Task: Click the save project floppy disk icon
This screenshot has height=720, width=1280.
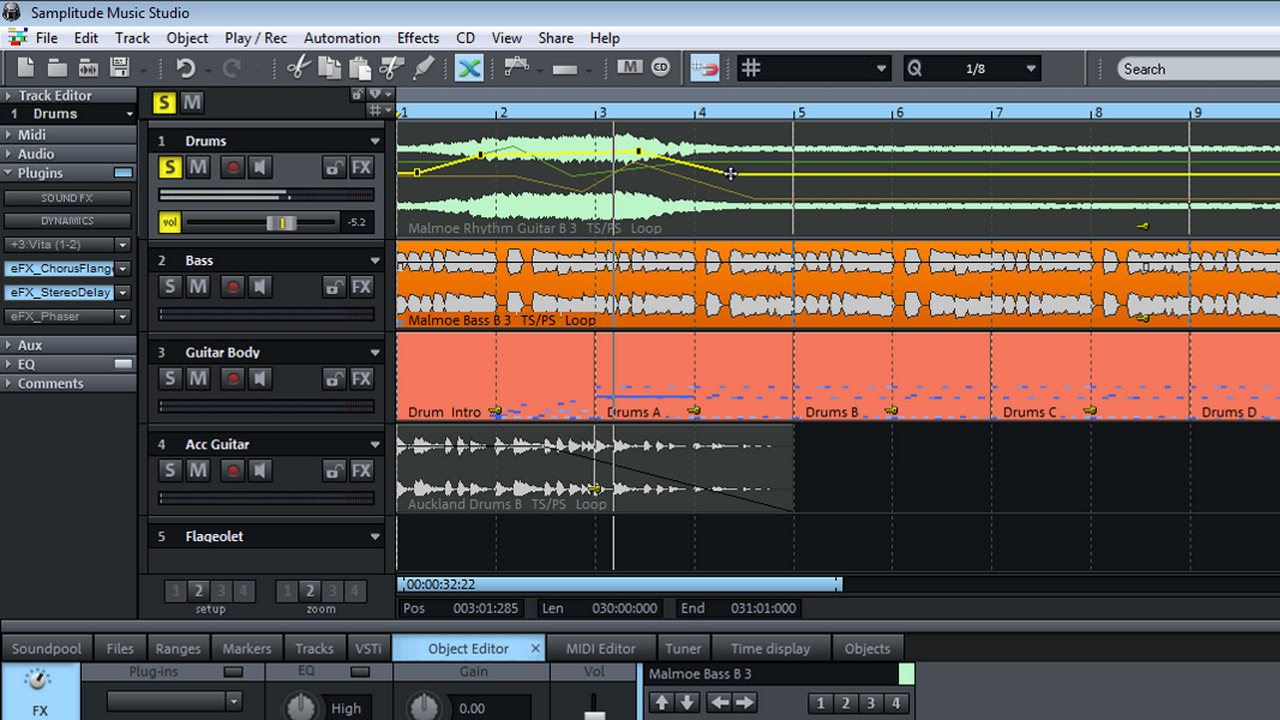Action: click(120, 68)
